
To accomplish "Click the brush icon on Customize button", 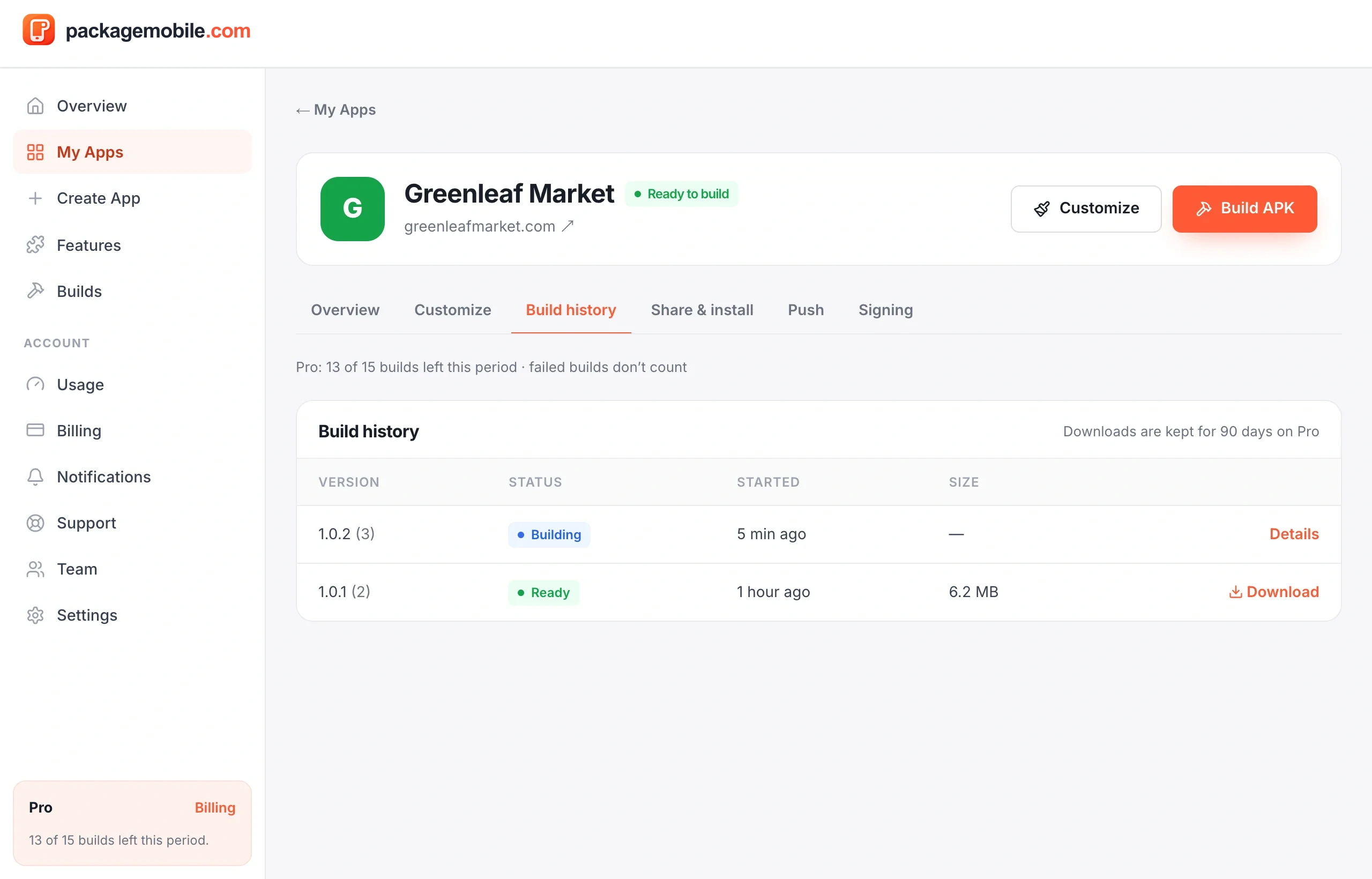I will click(x=1041, y=209).
